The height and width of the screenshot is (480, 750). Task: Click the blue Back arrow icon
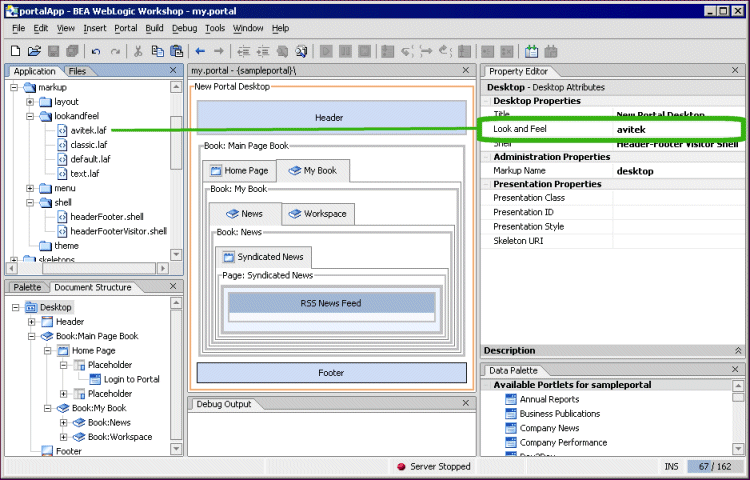click(200, 51)
